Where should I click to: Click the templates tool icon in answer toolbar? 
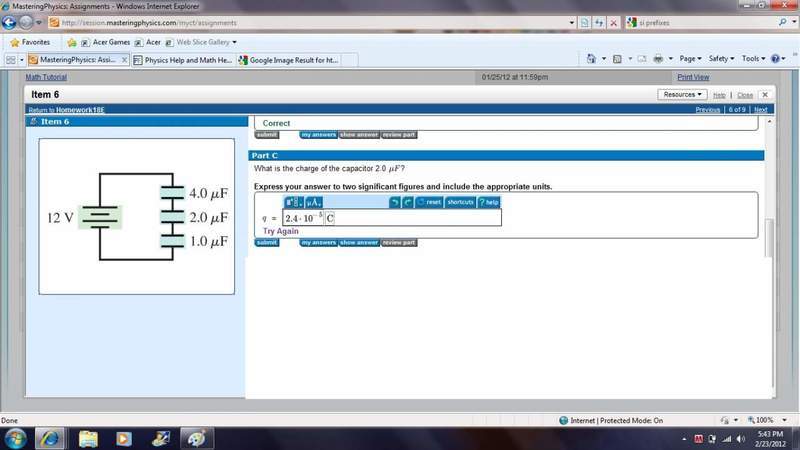pos(293,202)
